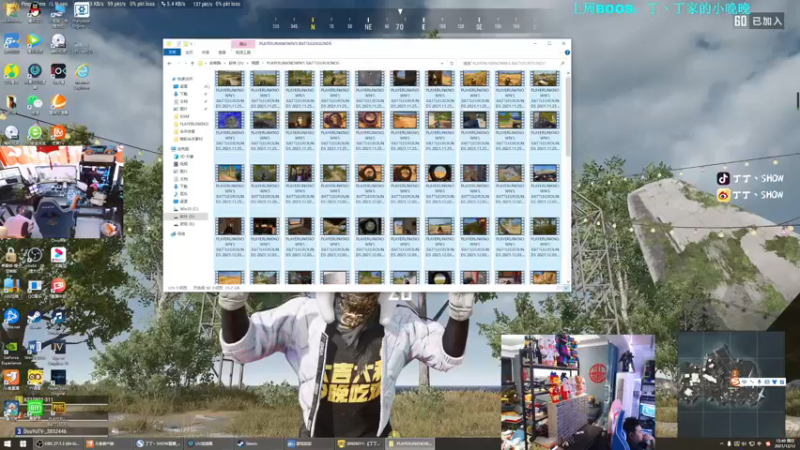The height and width of the screenshot is (450, 800).
Task: Switch to UU accelerator taskbar item
Action: 207,444
